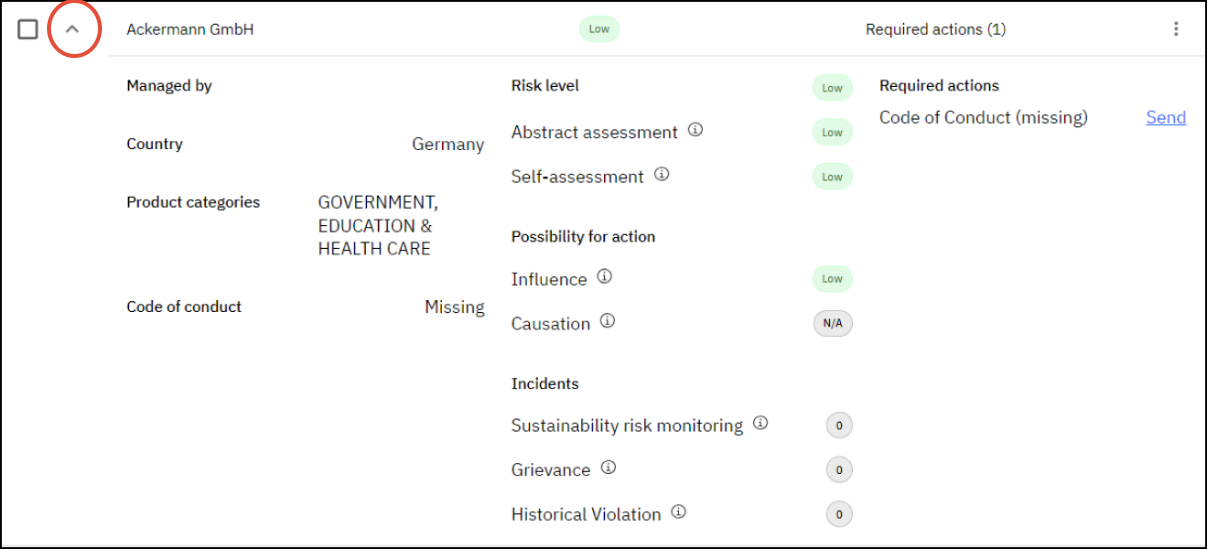1207x549 pixels.
Task: Click info icon next to Influence
Action: pyautogui.click(x=604, y=277)
